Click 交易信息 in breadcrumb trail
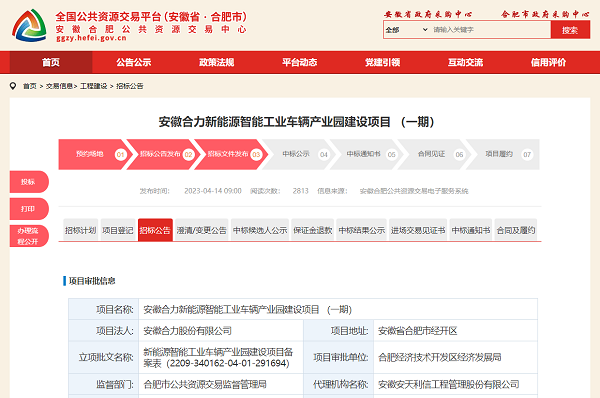 click(x=59, y=86)
